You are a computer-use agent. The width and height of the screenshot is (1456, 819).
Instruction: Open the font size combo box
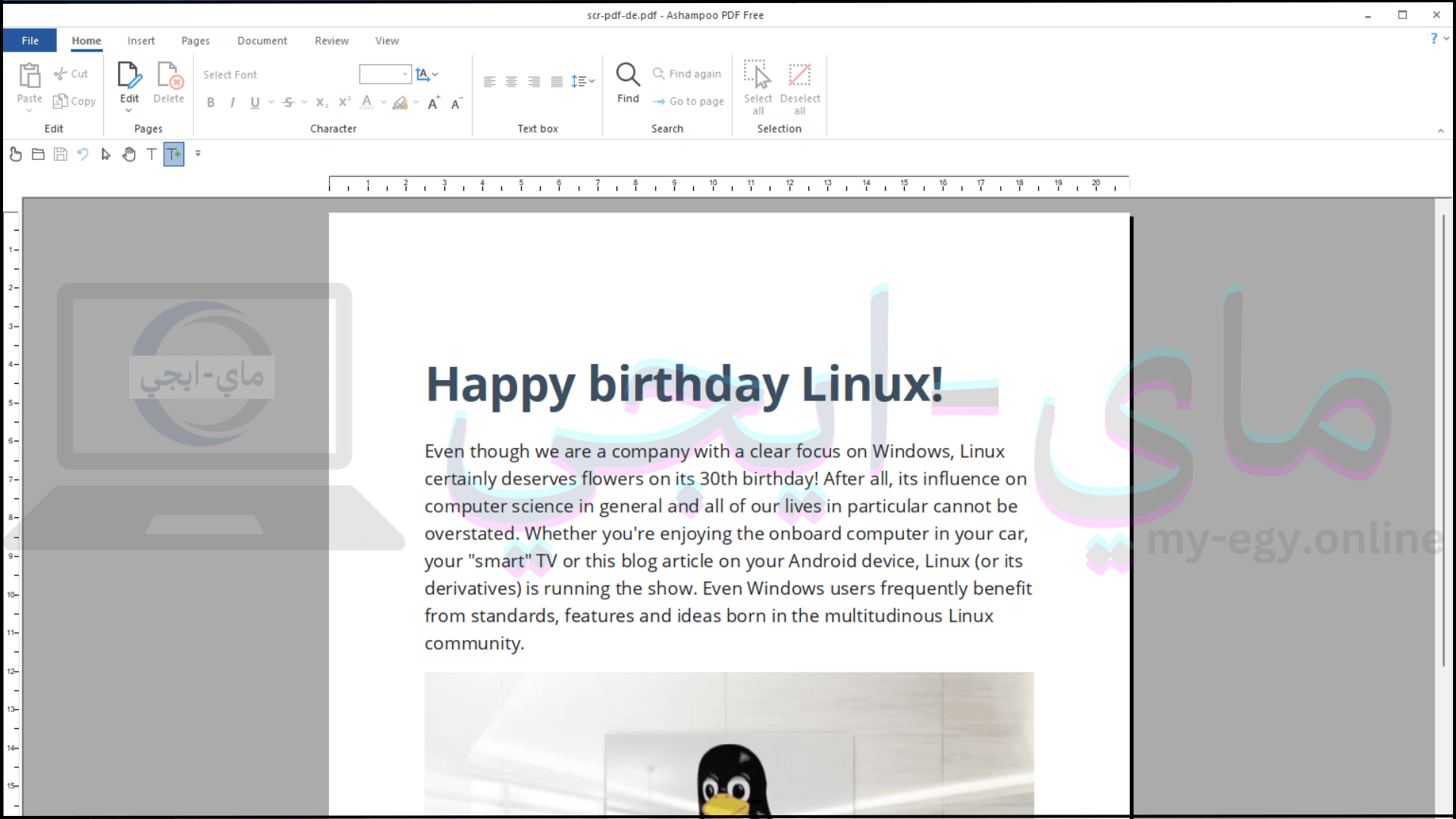[x=385, y=74]
